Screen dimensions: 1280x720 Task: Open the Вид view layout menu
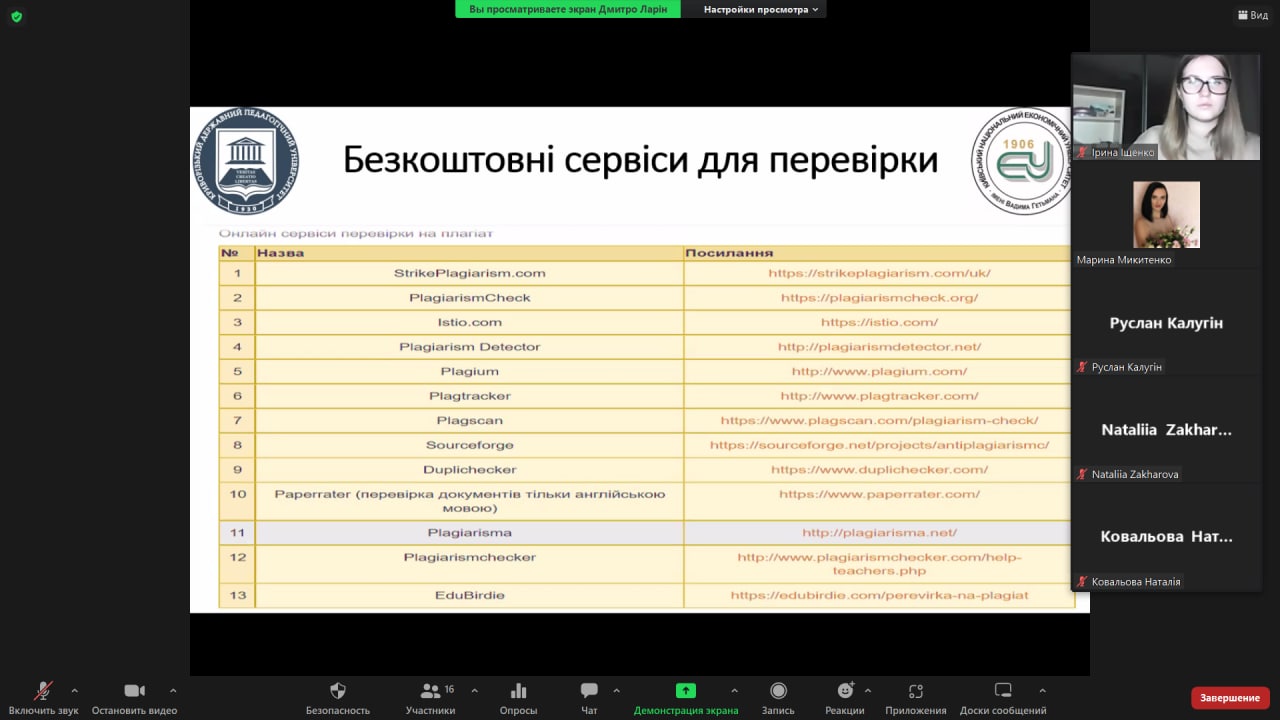(x=1253, y=15)
